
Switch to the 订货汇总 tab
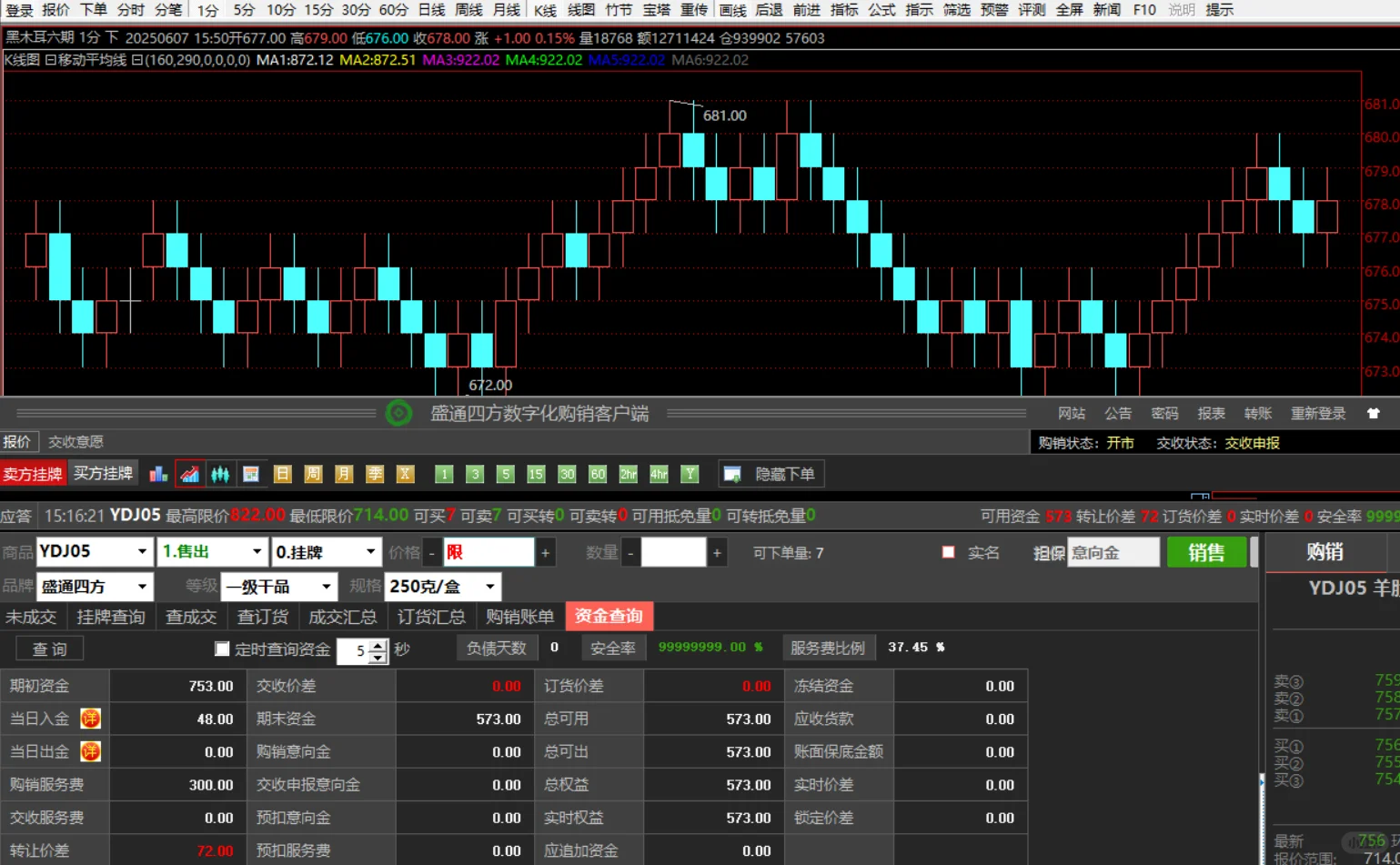pos(431,617)
